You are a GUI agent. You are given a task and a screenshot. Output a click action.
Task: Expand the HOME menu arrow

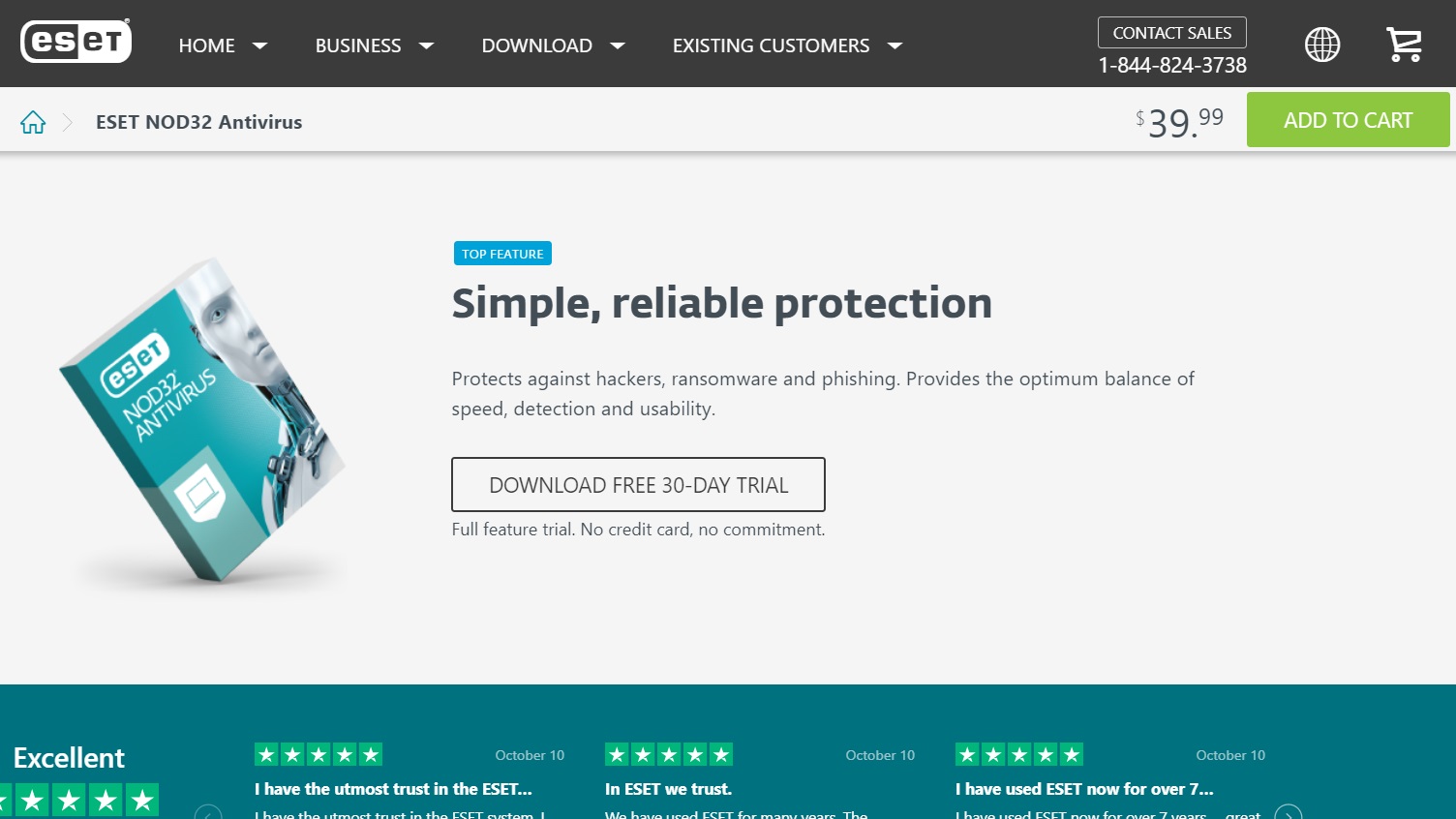coord(259,45)
